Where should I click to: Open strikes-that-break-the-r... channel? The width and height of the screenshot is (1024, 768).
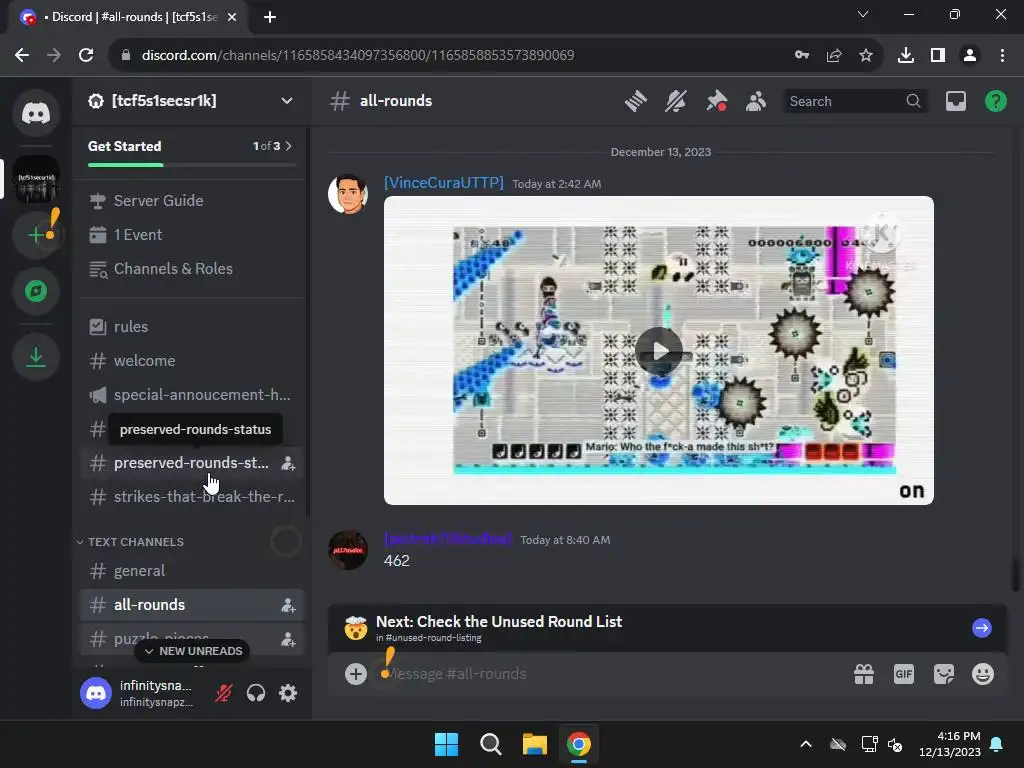point(191,497)
